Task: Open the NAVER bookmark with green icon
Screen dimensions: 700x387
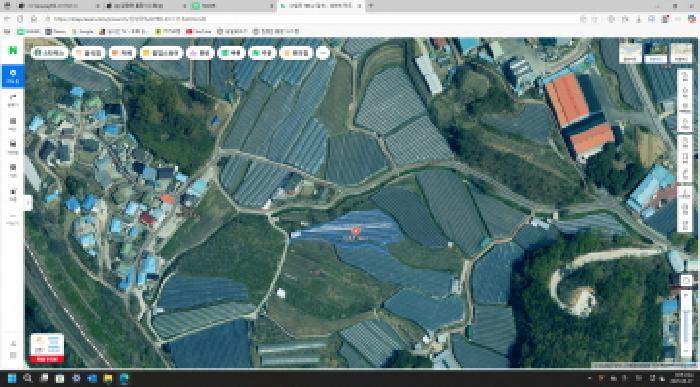Action: tap(29, 32)
